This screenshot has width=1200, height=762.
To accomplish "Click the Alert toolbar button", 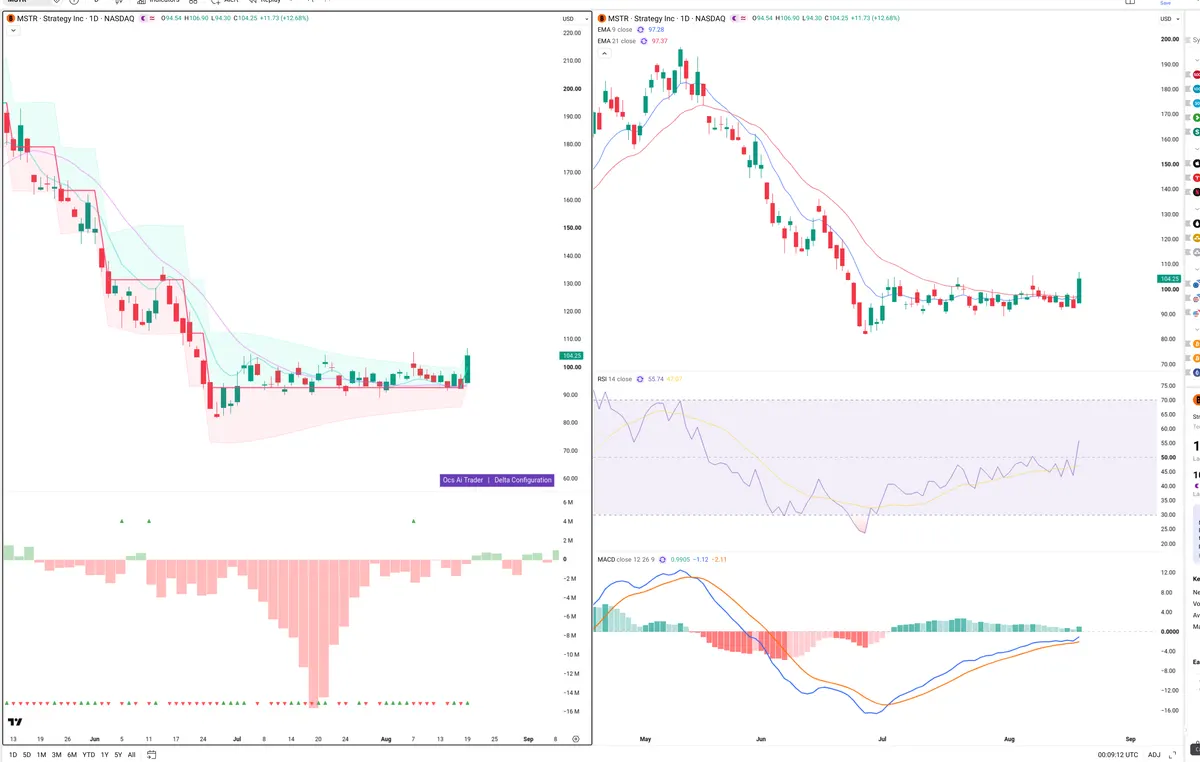I will (226, 2).
